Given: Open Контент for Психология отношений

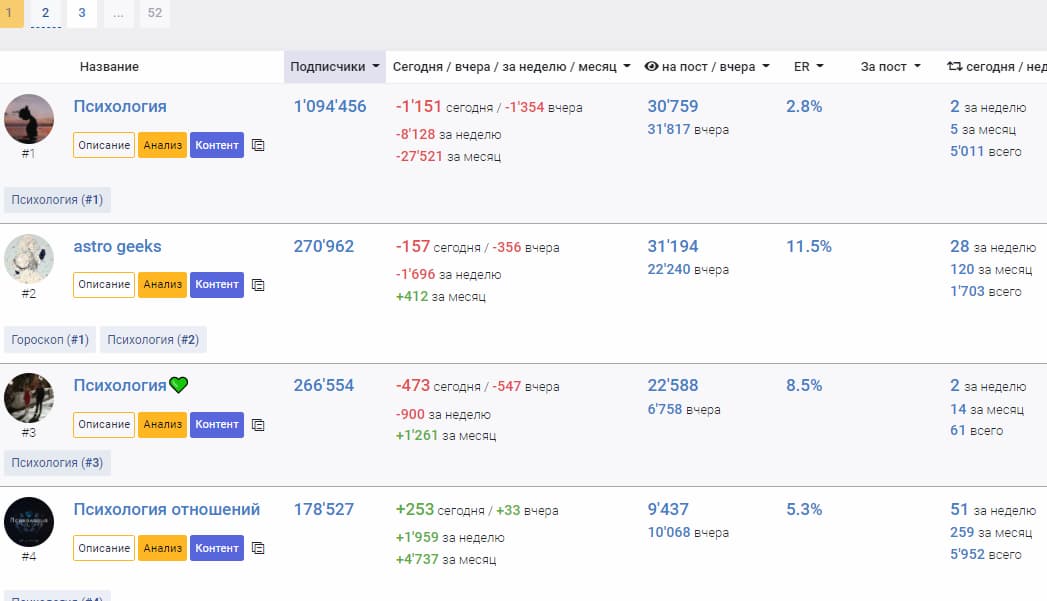Looking at the screenshot, I should [x=217, y=548].
